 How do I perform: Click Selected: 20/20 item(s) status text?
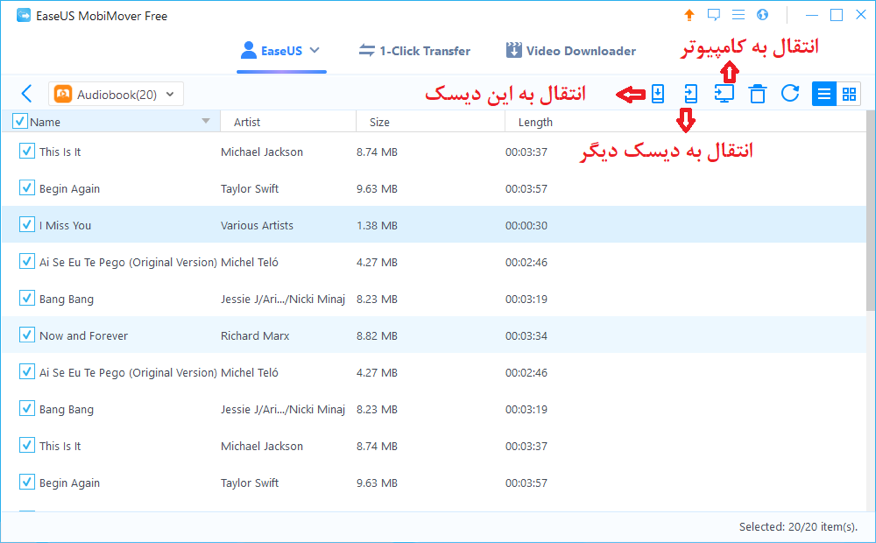(x=798, y=527)
